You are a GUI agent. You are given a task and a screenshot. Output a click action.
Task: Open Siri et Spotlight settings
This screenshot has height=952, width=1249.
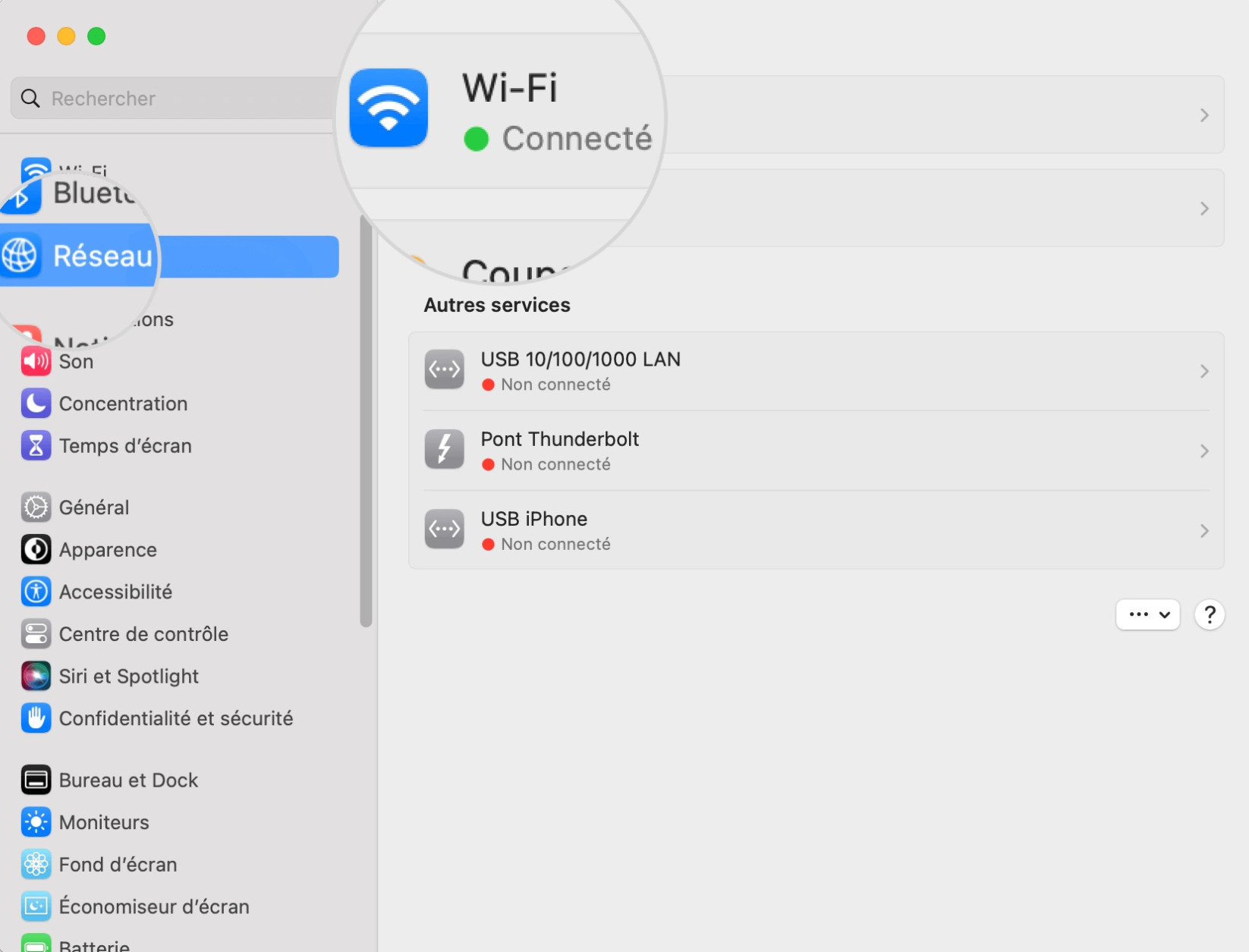181,676
